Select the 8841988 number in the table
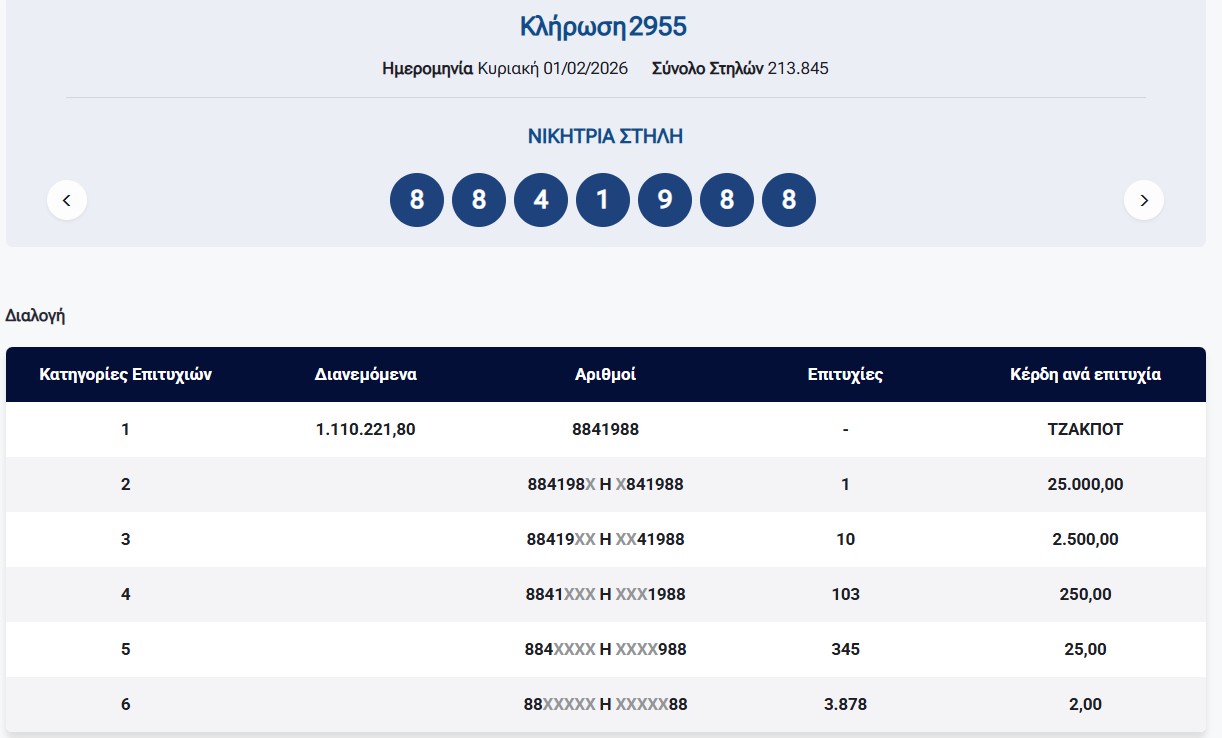This screenshot has width=1222, height=738. point(605,430)
